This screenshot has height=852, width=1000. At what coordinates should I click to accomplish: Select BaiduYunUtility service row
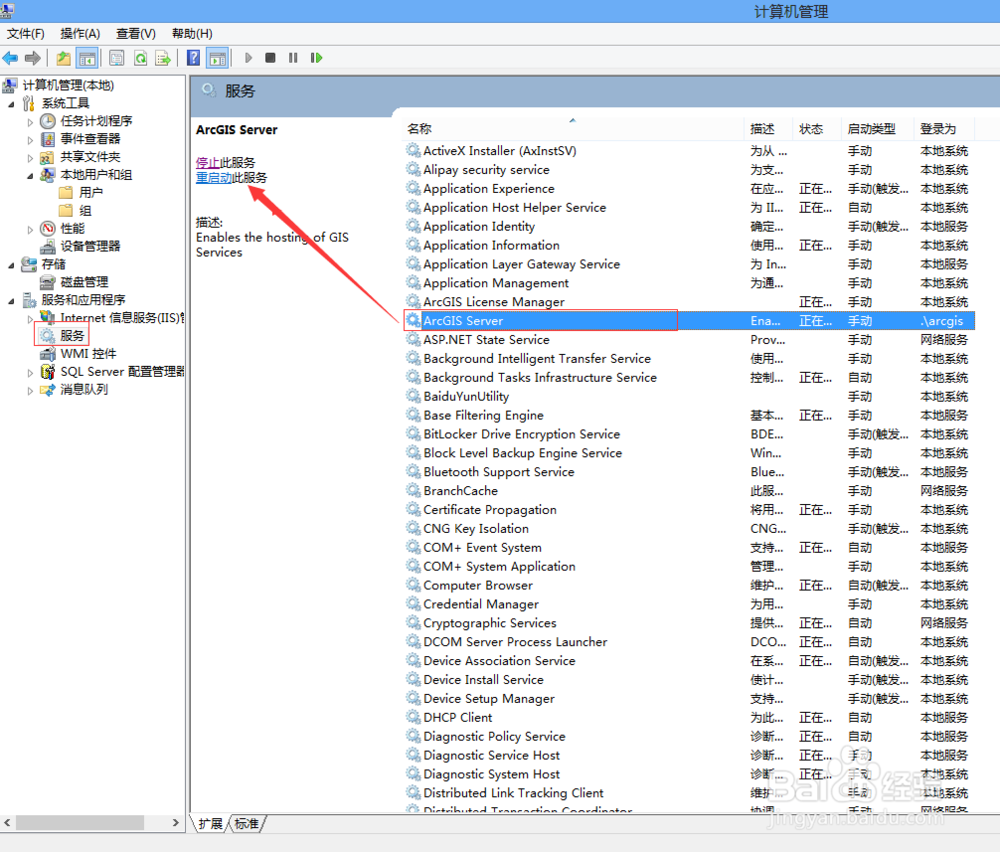(x=689, y=397)
